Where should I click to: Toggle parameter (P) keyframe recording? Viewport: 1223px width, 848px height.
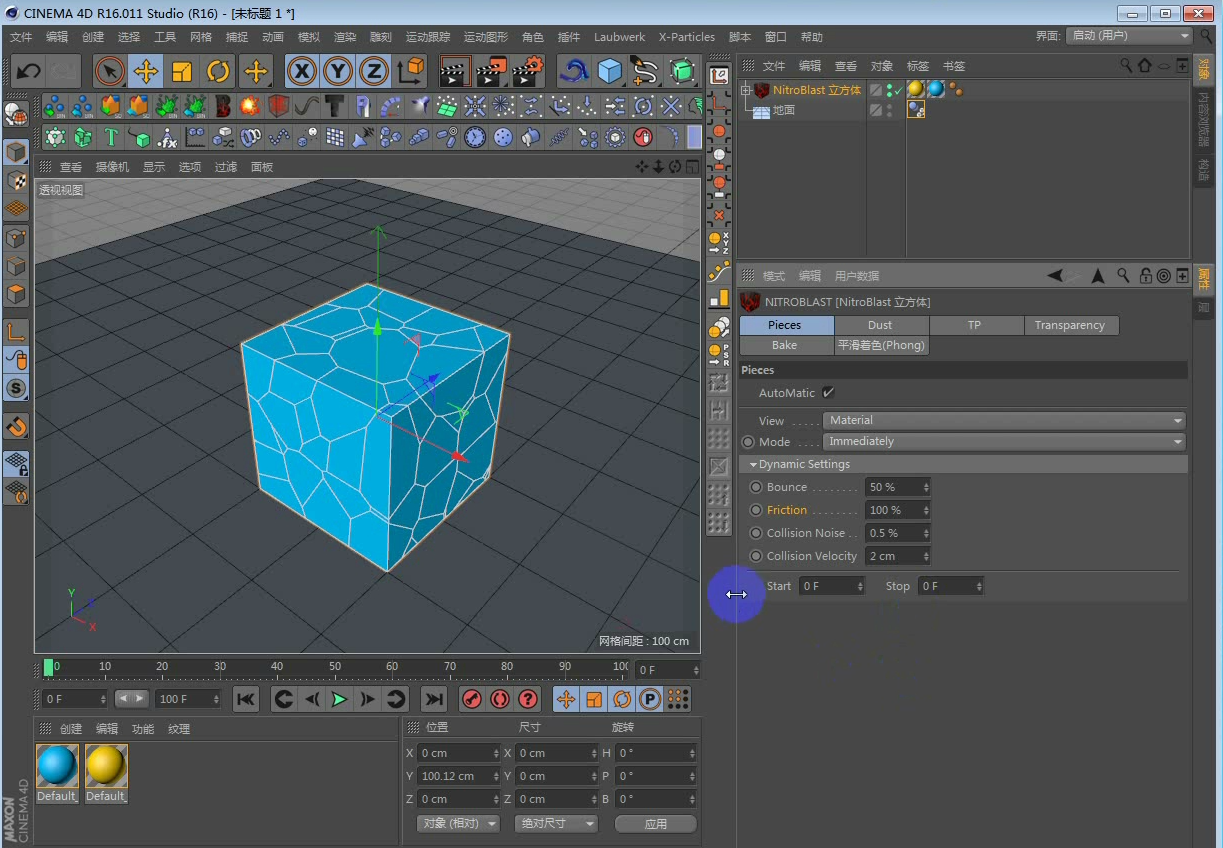coord(650,699)
